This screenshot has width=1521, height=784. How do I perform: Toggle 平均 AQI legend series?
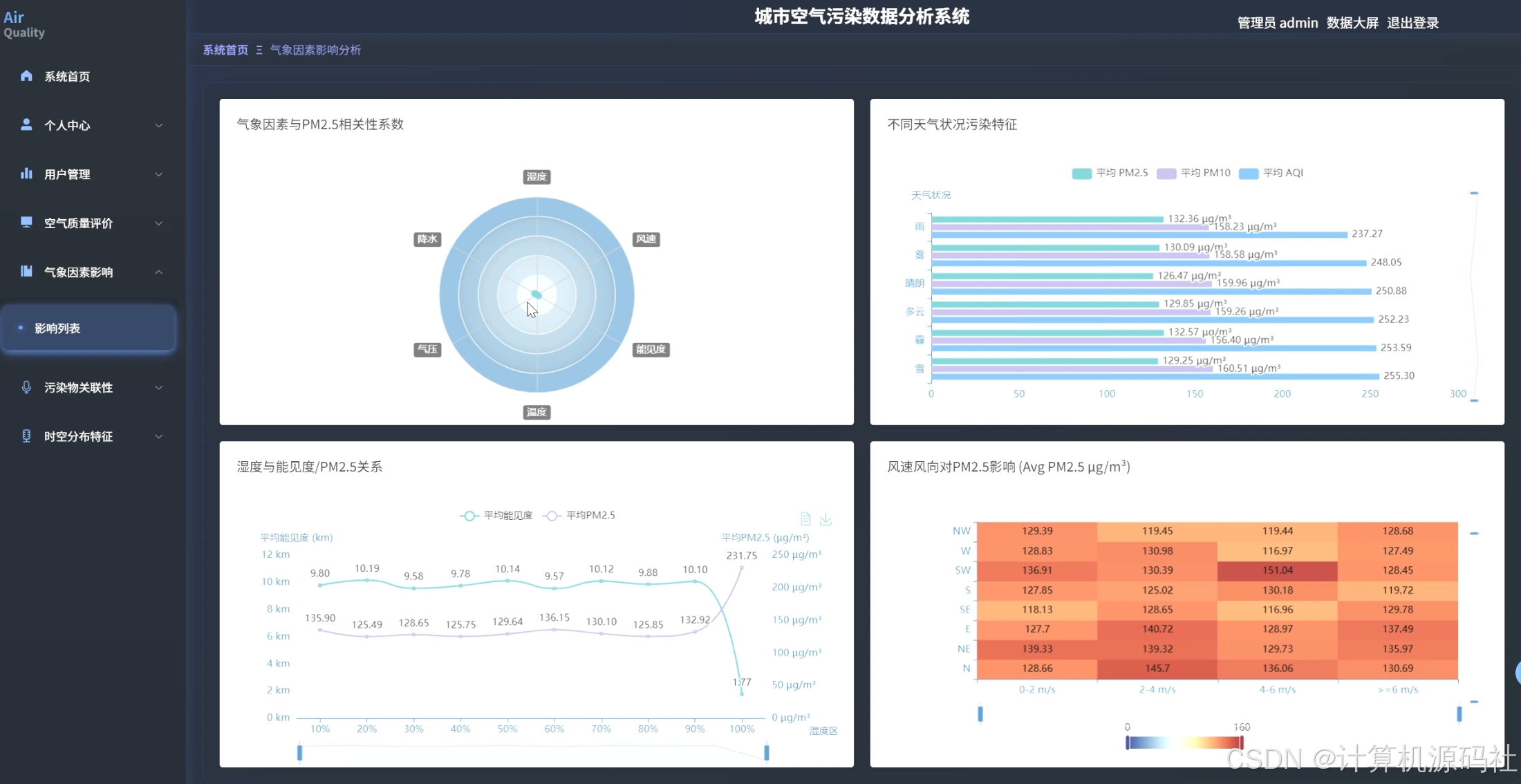pyautogui.click(x=1271, y=173)
